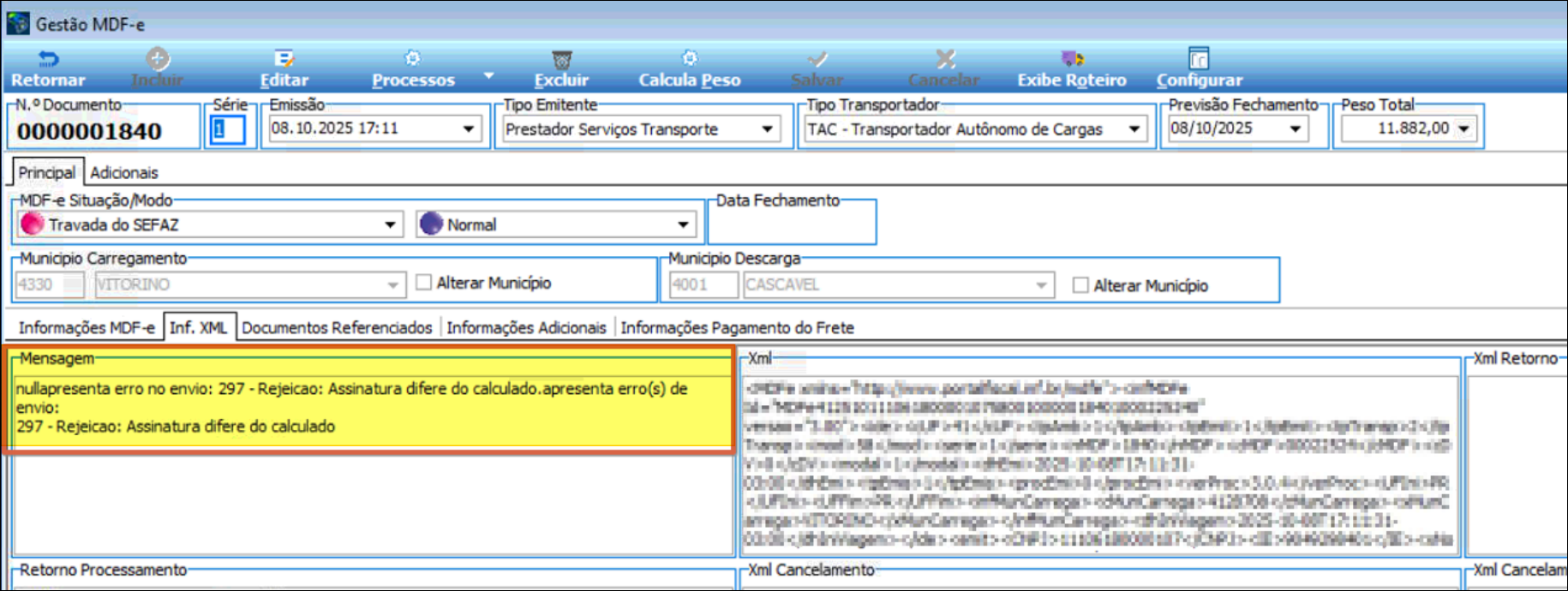Click the pink Travada do SEFAZ status circle

(x=32, y=224)
